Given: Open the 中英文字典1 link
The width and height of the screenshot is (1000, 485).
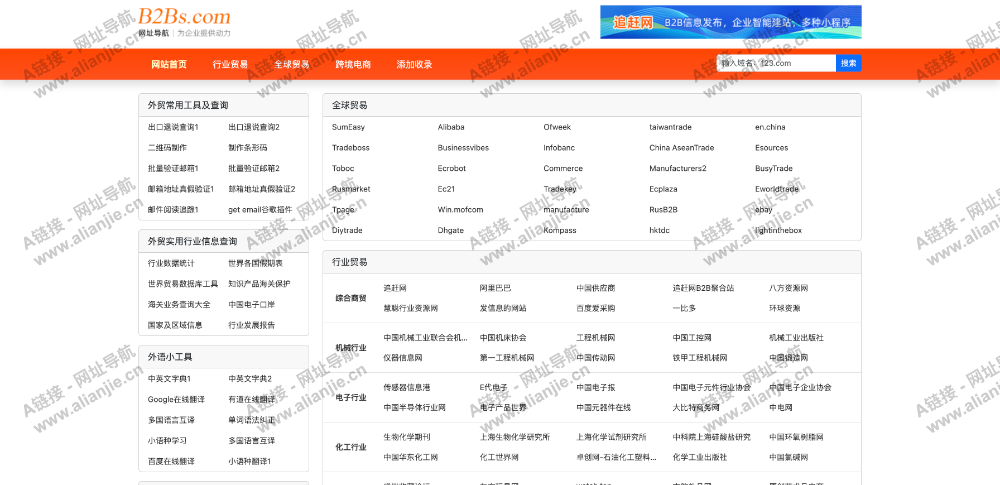Looking at the screenshot, I should [x=169, y=378].
